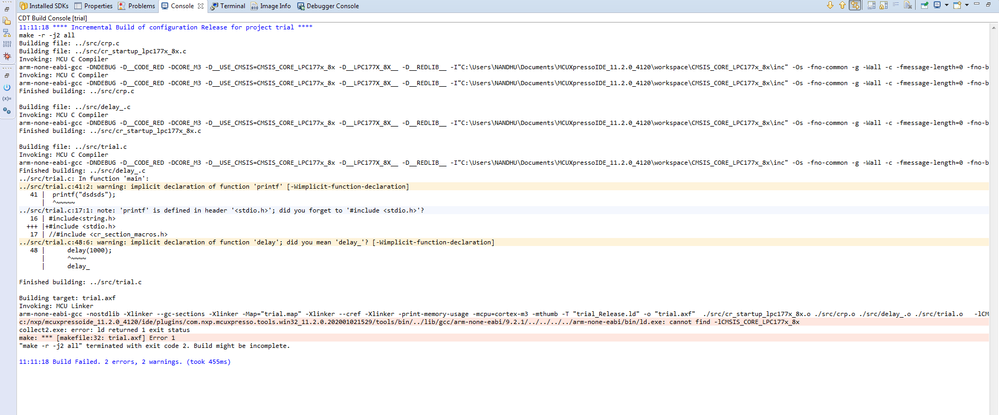Toggle the highlighted show-error-in-editor button
This screenshot has width=999, height=415.
click(x=855, y=5)
